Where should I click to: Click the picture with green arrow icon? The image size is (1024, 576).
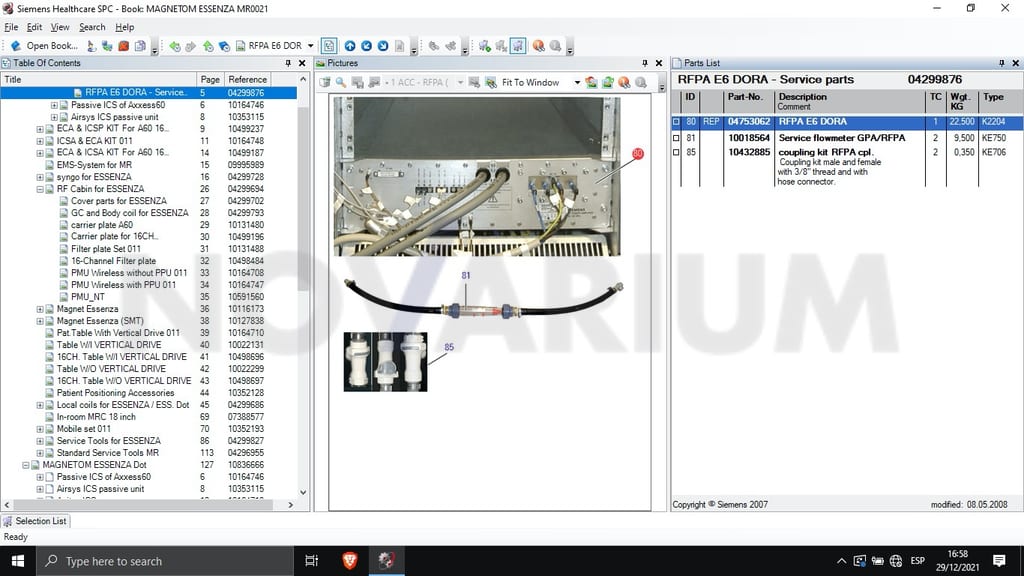pos(608,82)
